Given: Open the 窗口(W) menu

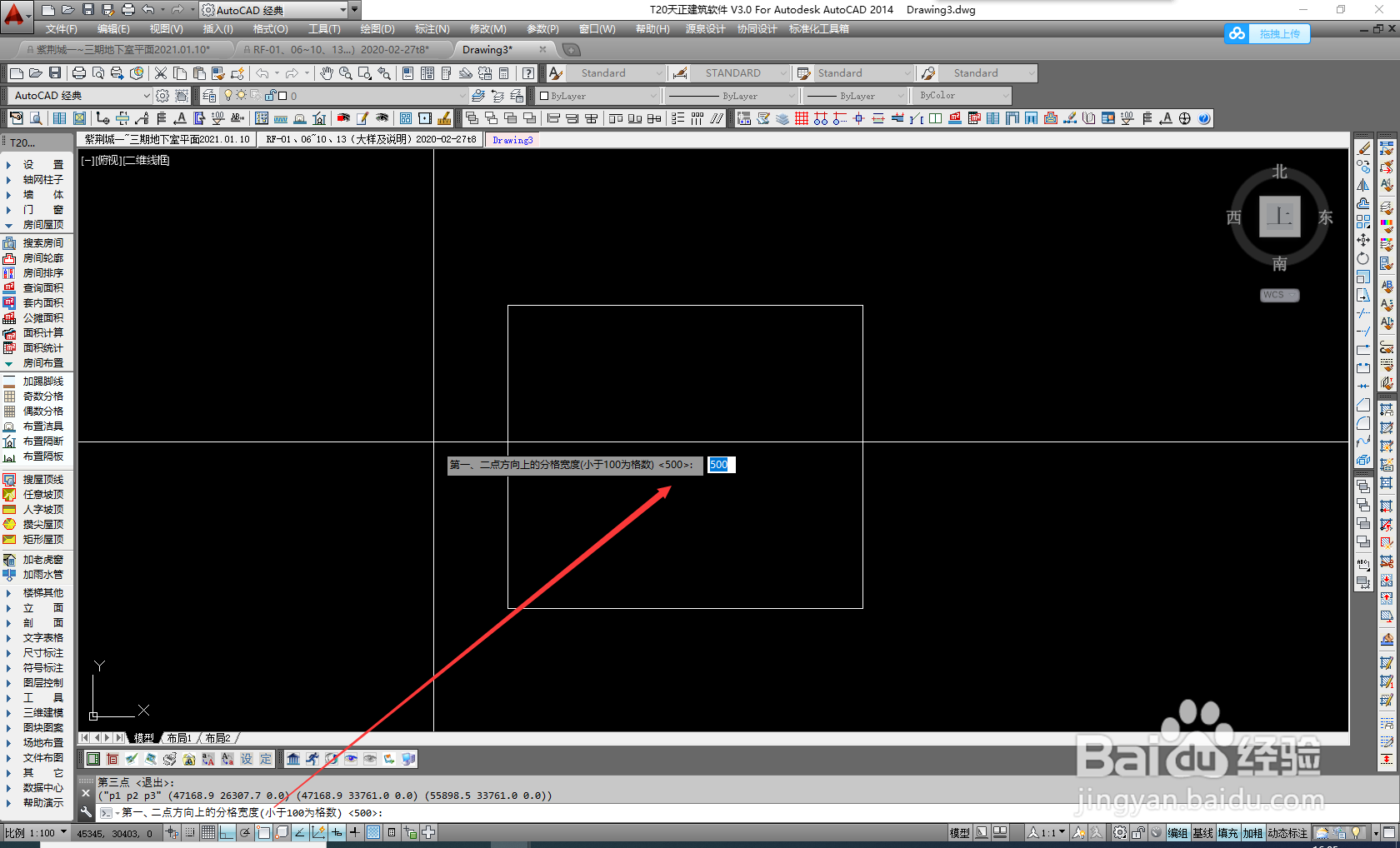Looking at the screenshot, I should 597,29.
